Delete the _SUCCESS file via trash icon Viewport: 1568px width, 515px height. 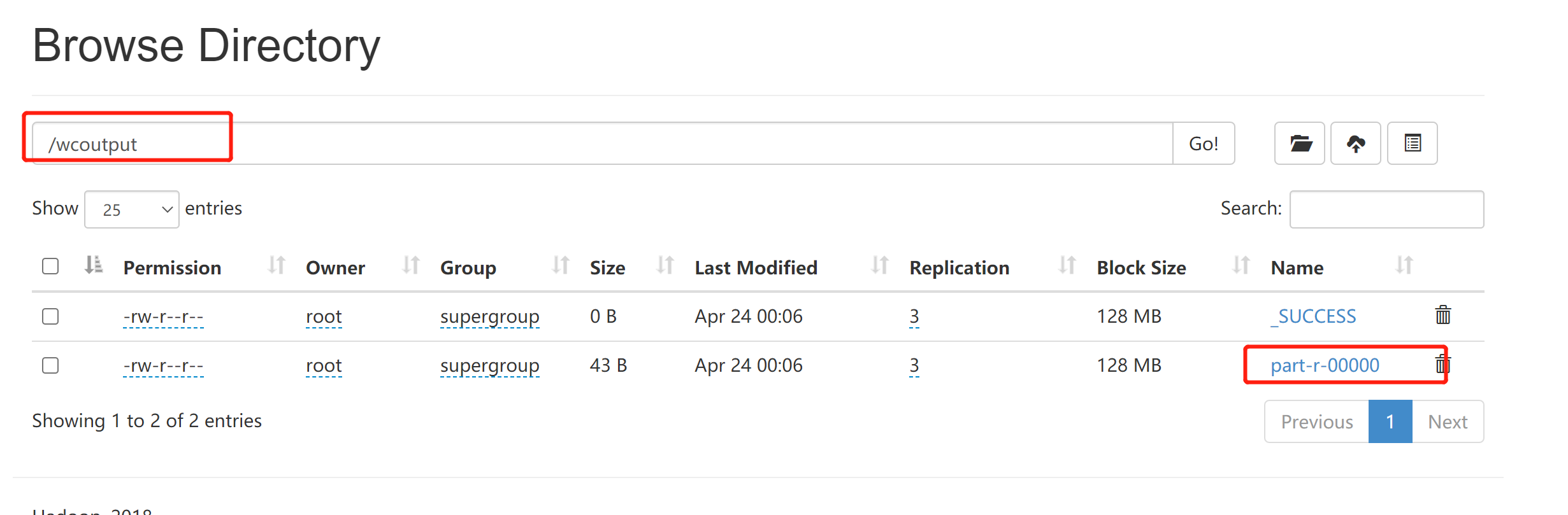click(1442, 315)
